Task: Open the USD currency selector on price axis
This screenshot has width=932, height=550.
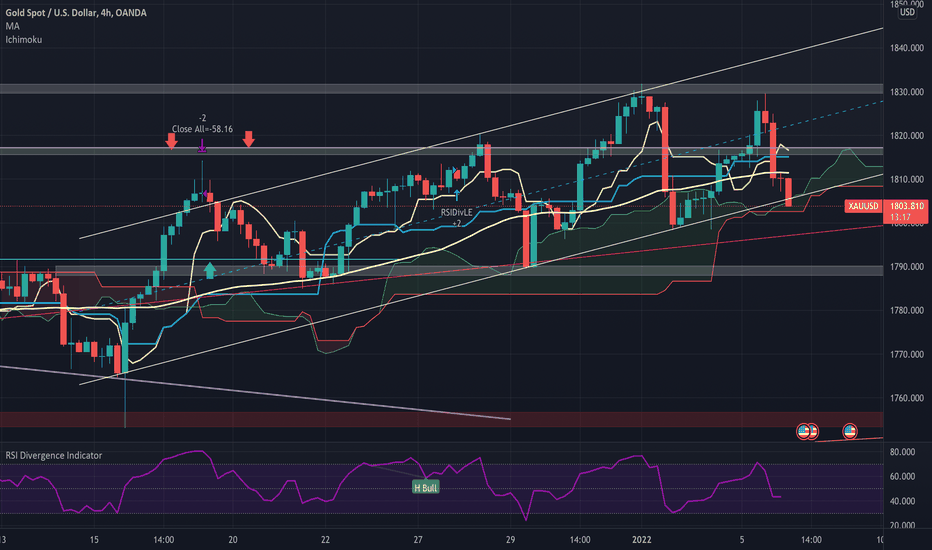Action: click(x=907, y=12)
